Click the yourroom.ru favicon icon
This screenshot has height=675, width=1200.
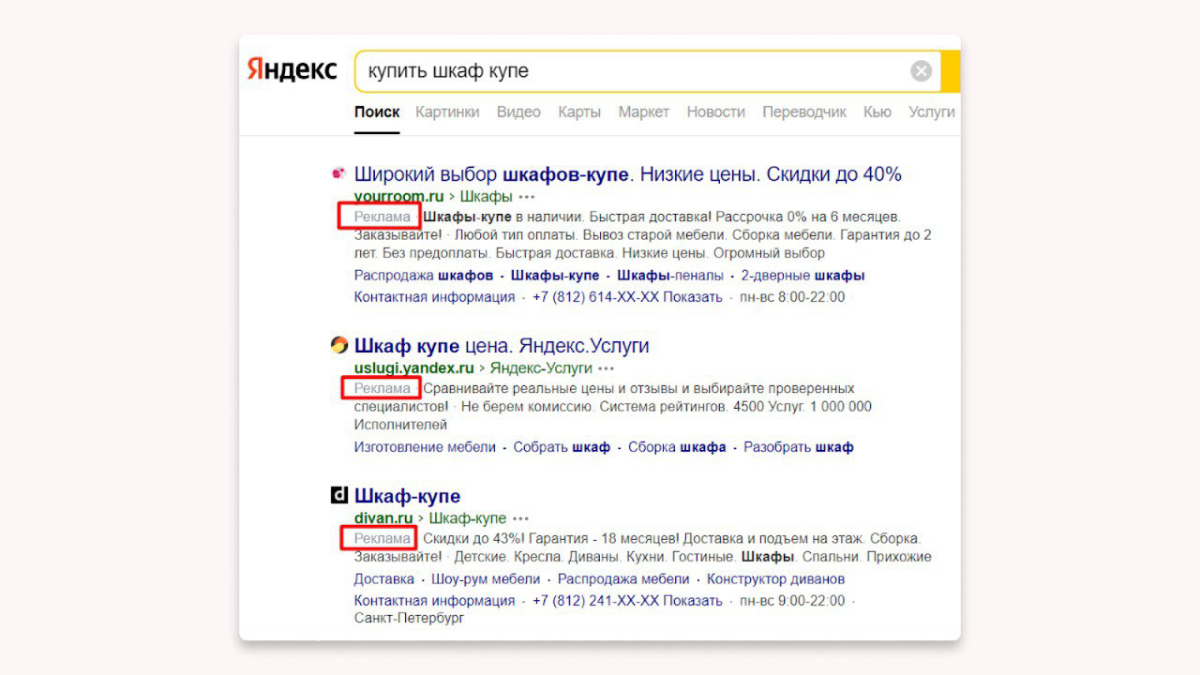pyautogui.click(x=338, y=174)
